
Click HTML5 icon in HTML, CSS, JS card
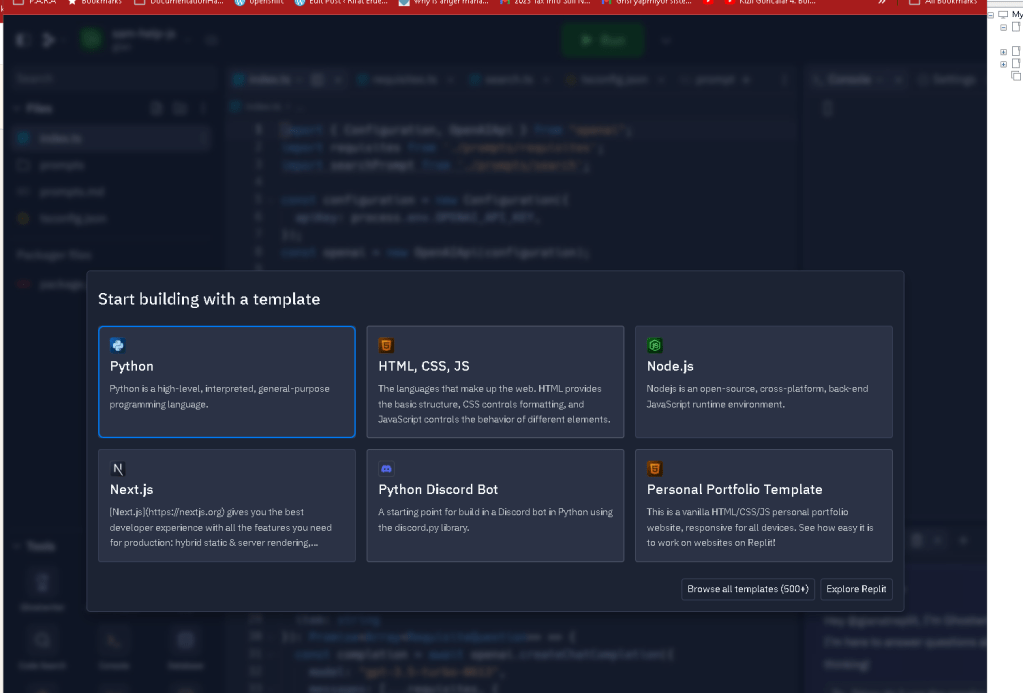(x=386, y=345)
